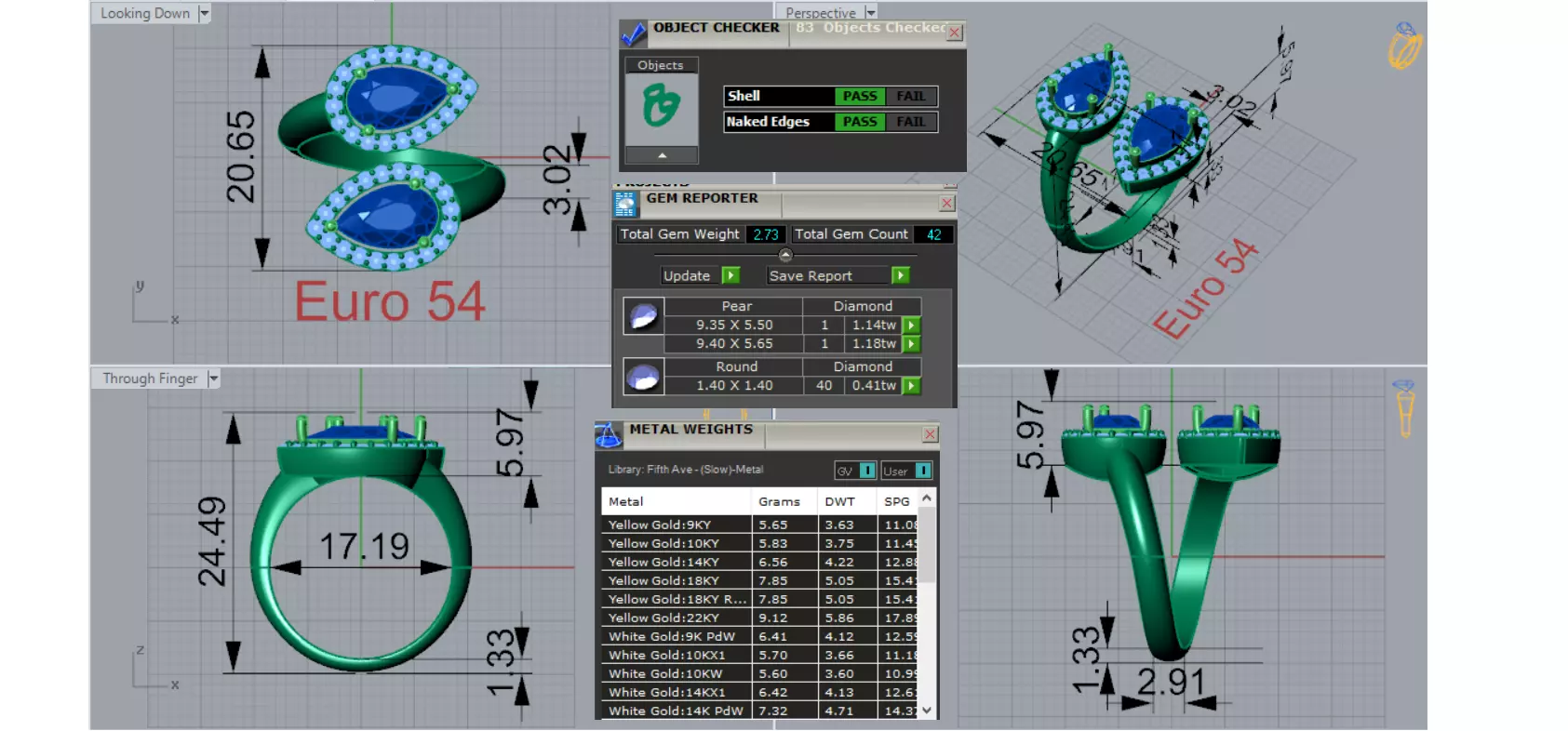Click the round gem count 40 cell
Viewport: 1568px width, 731px height.
[x=824, y=386]
